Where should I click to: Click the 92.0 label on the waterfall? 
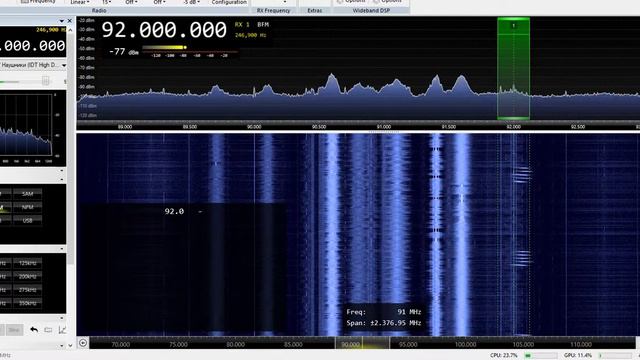174,211
